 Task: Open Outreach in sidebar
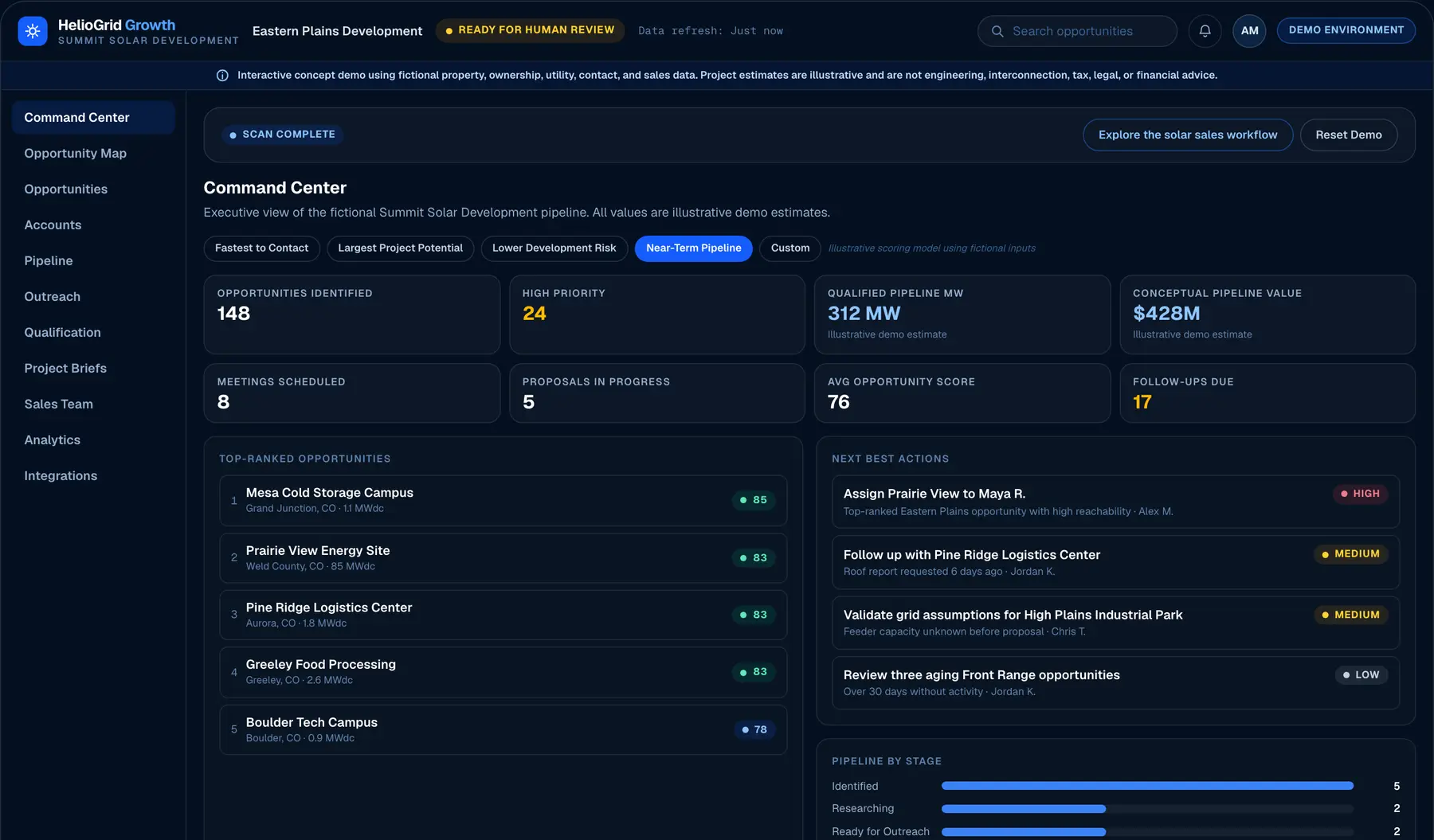93,296
